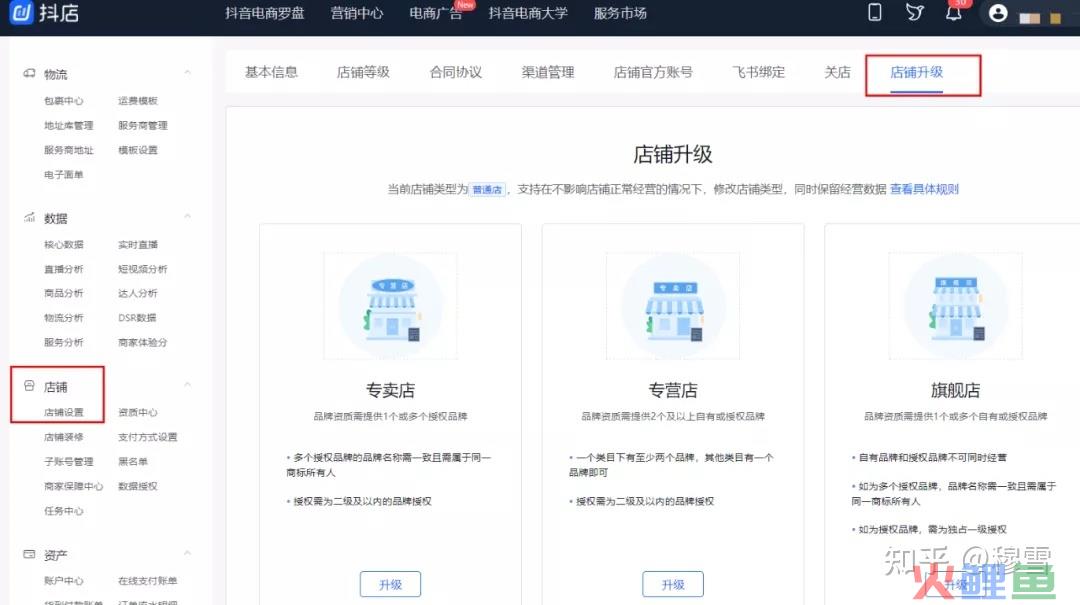The image size is (1080, 605).
Task: Open 资质中心 in the sidebar
Action: pyautogui.click(x=138, y=413)
